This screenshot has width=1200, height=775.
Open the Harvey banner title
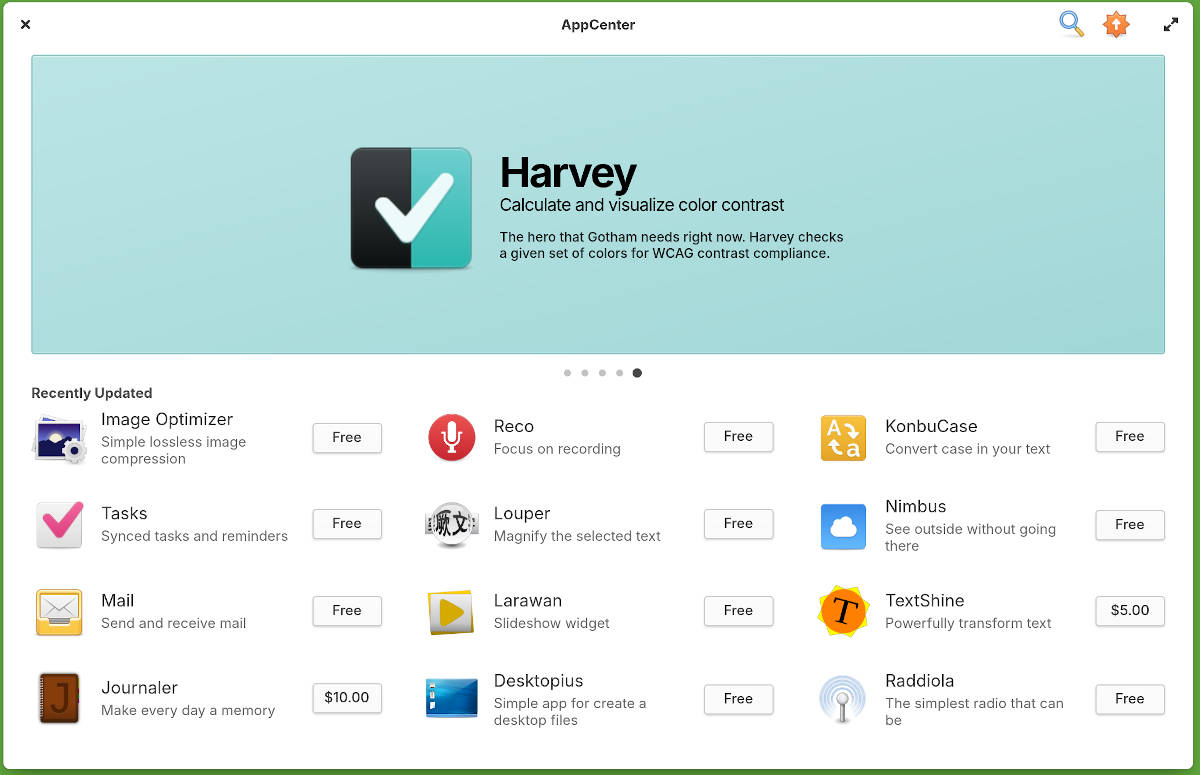[x=568, y=173]
